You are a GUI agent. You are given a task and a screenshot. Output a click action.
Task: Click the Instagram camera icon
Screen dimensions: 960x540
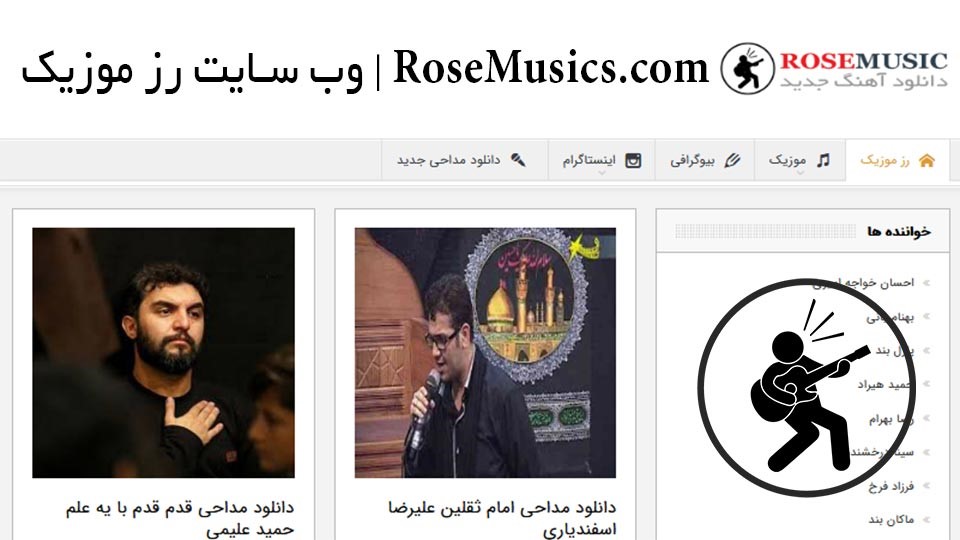coord(633,160)
